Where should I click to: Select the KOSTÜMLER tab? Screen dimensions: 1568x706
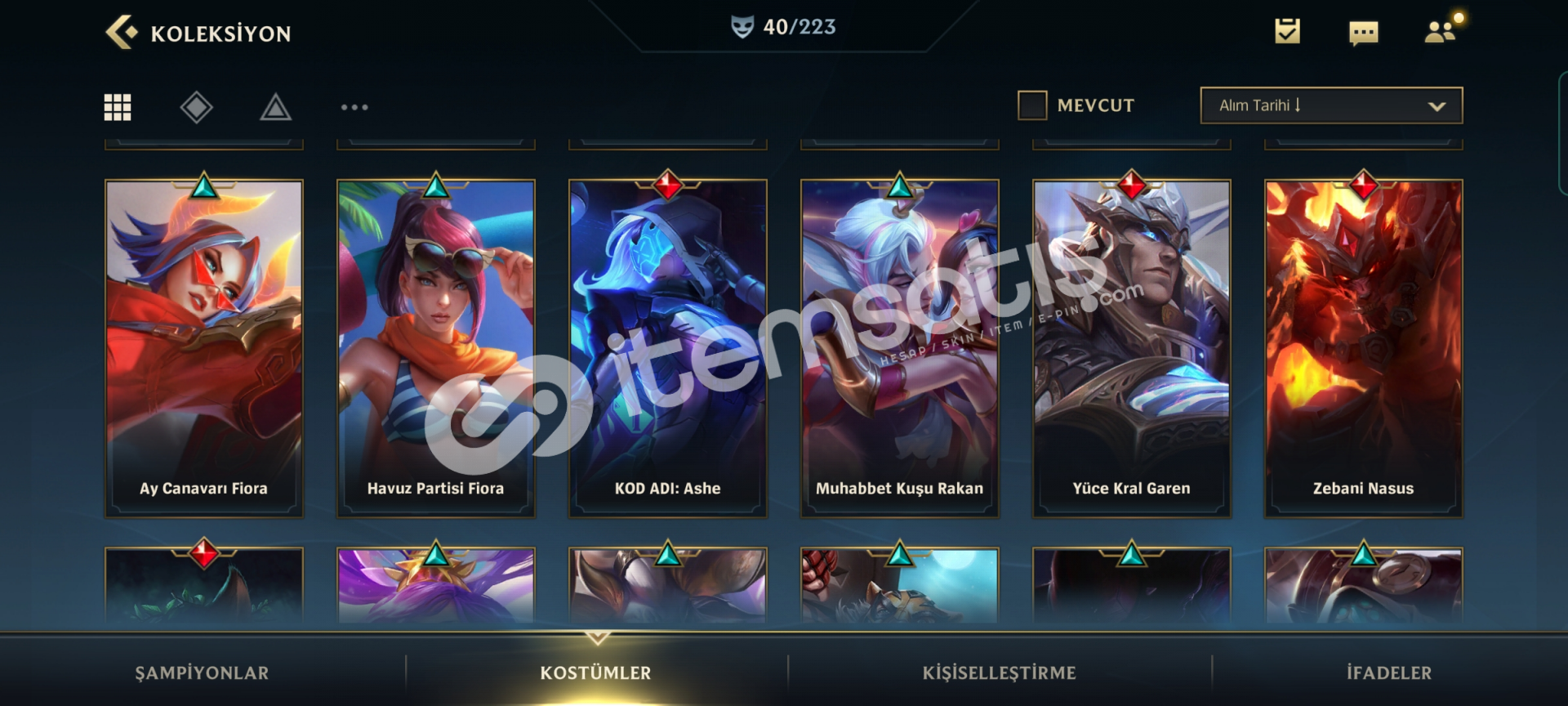coord(595,672)
